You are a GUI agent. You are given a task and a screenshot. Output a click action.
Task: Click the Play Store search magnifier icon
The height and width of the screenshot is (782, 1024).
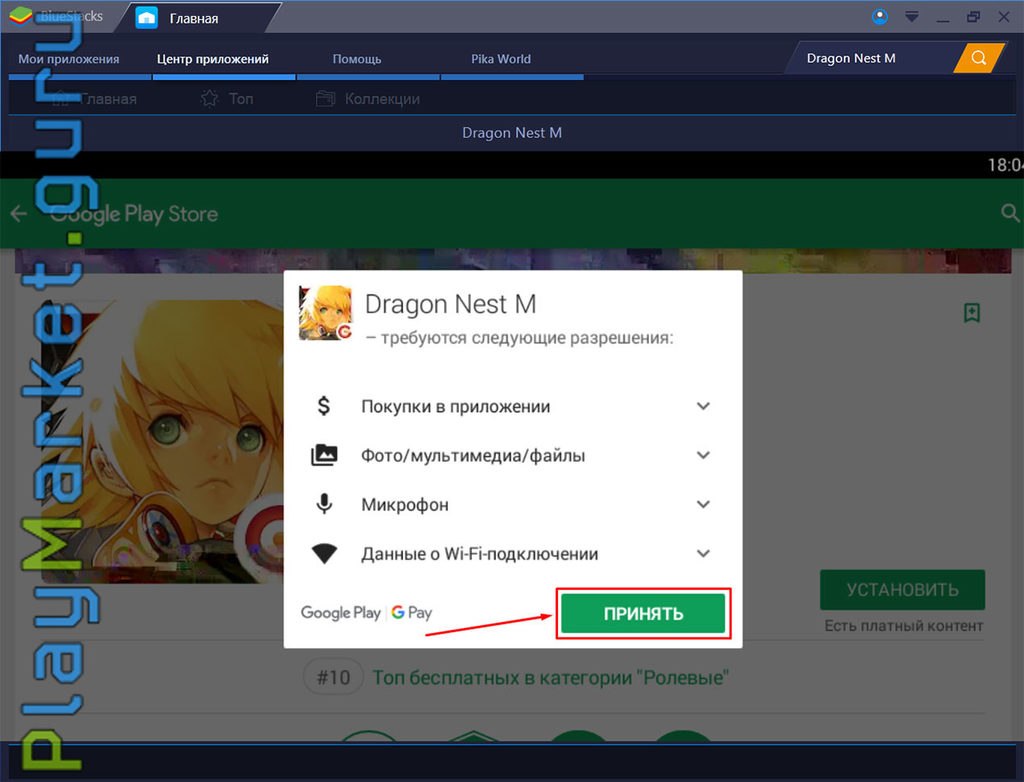pos(1010,213)
